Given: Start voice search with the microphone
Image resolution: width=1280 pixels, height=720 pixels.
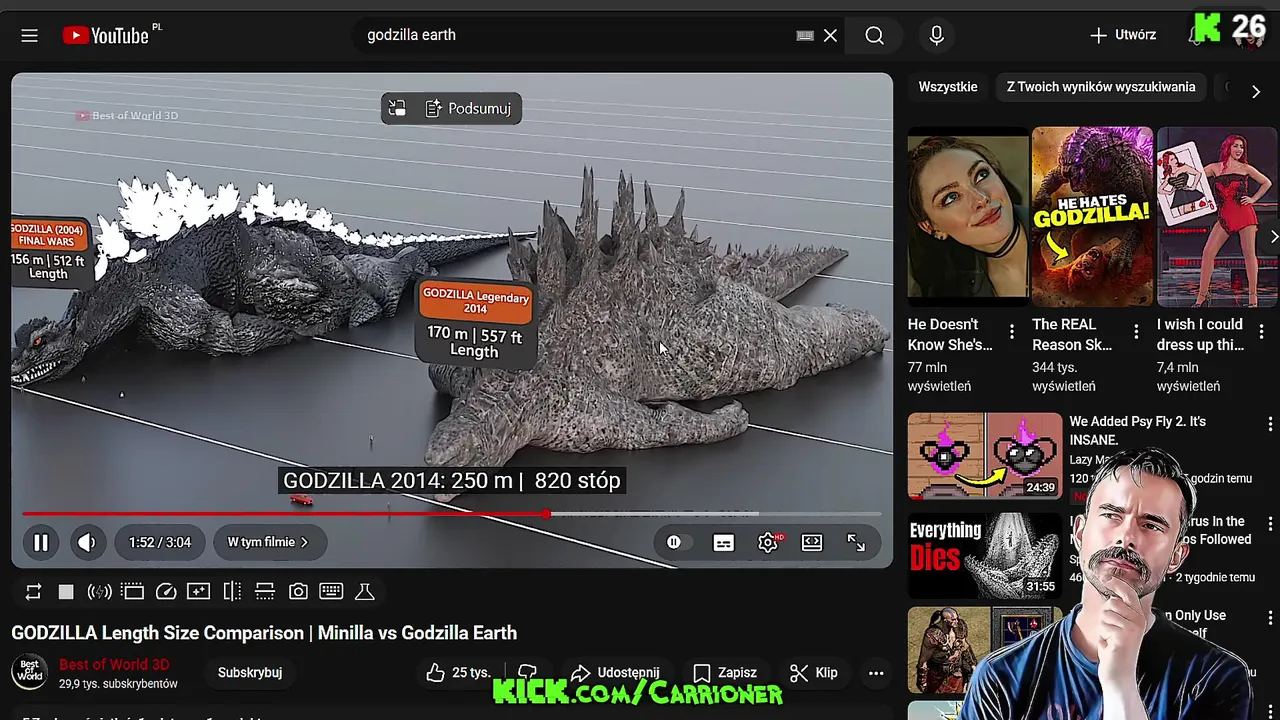Looking at the screenshot, I should coord(936,35).
